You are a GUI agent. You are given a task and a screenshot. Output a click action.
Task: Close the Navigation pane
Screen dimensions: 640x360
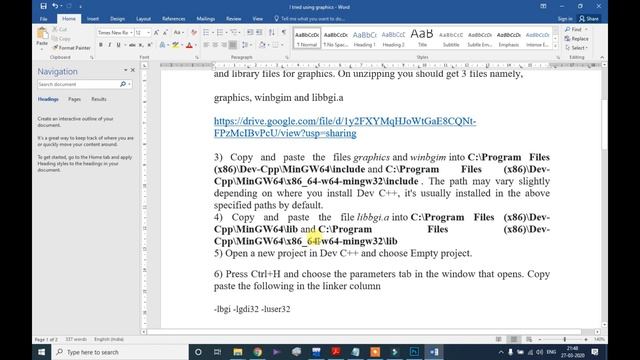pyautogui.click(x=133, y=70)
